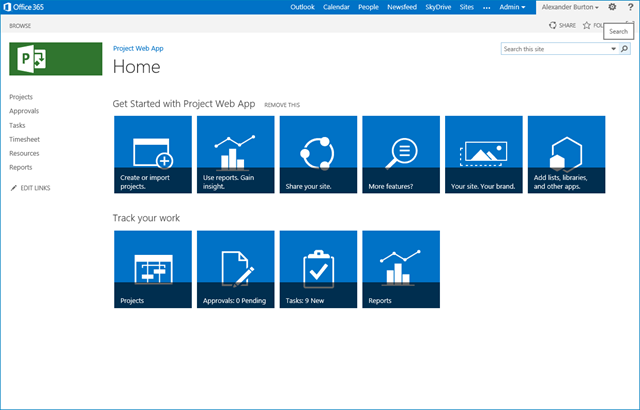Go to Sites in the top bar

[467, 7]
